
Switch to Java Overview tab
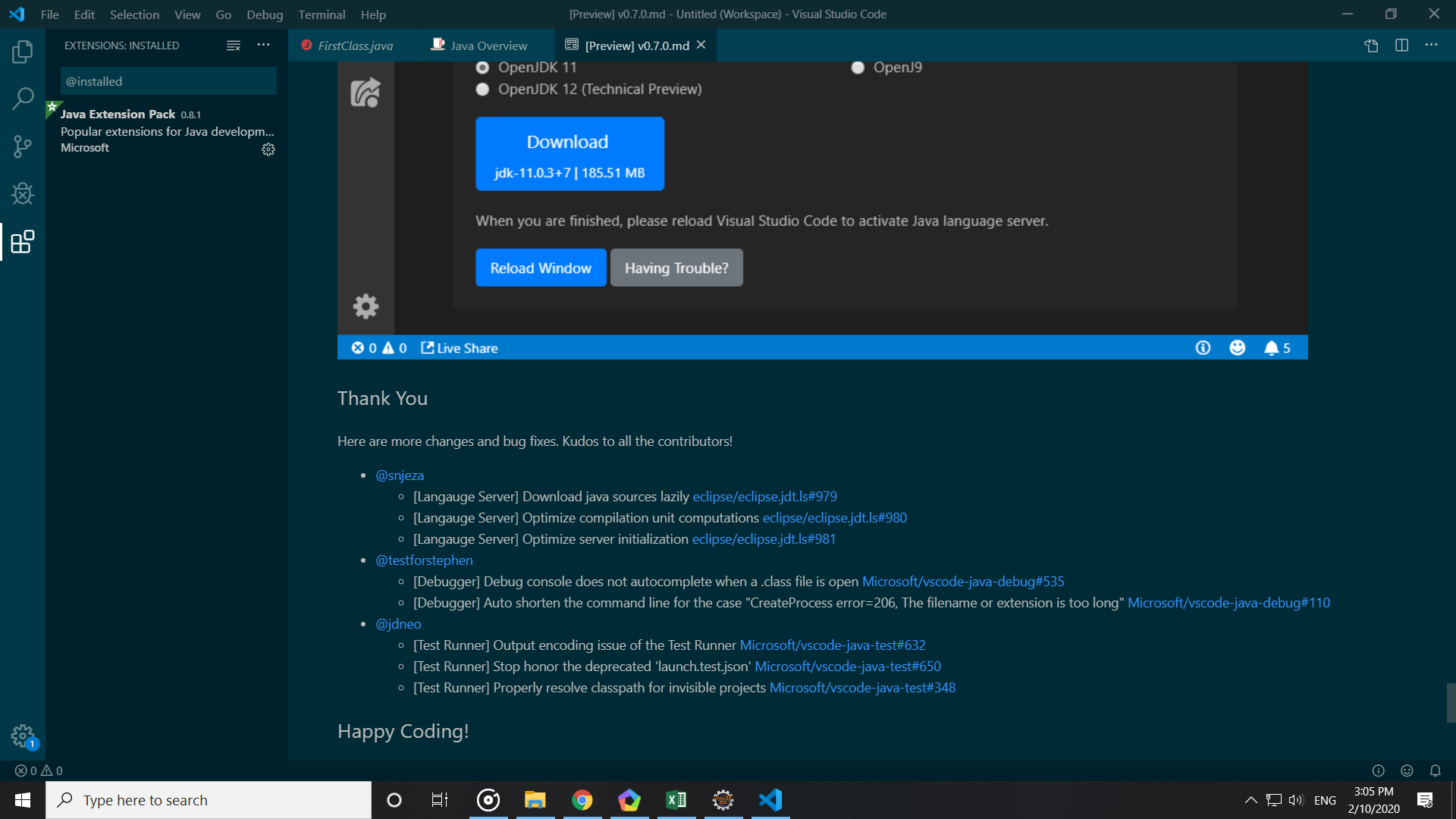pyautogui.click(x=488, y=45)
